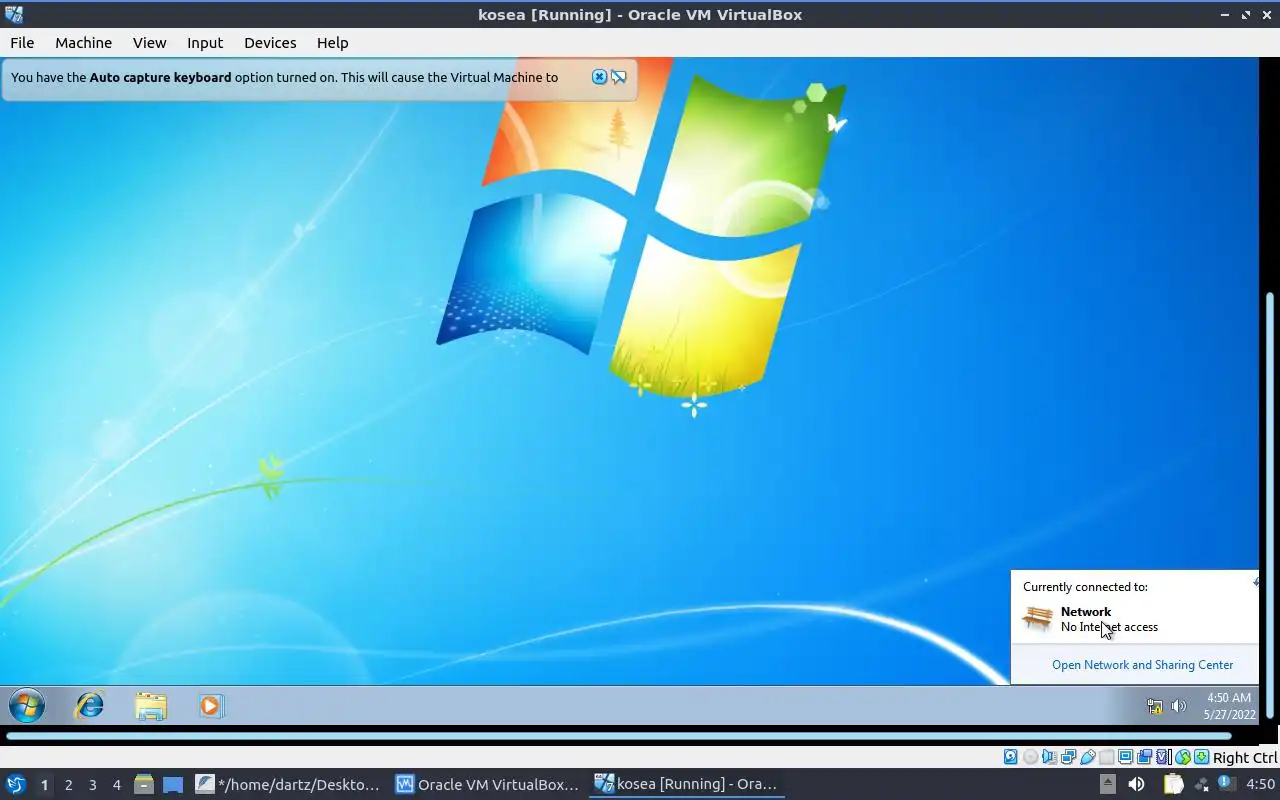Click the Right Ctrl host key label
This screenshot has width=1280, height=800.
pyautogui.click(x=1245, y=758)
